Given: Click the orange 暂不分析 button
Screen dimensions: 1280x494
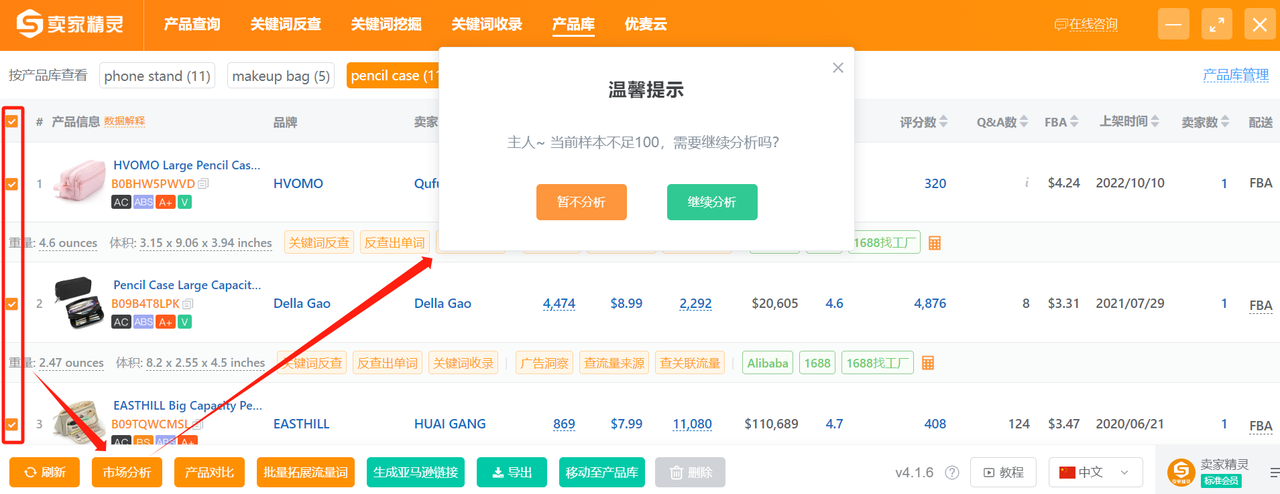Looking at the screenshot, I should pos(581,202).
